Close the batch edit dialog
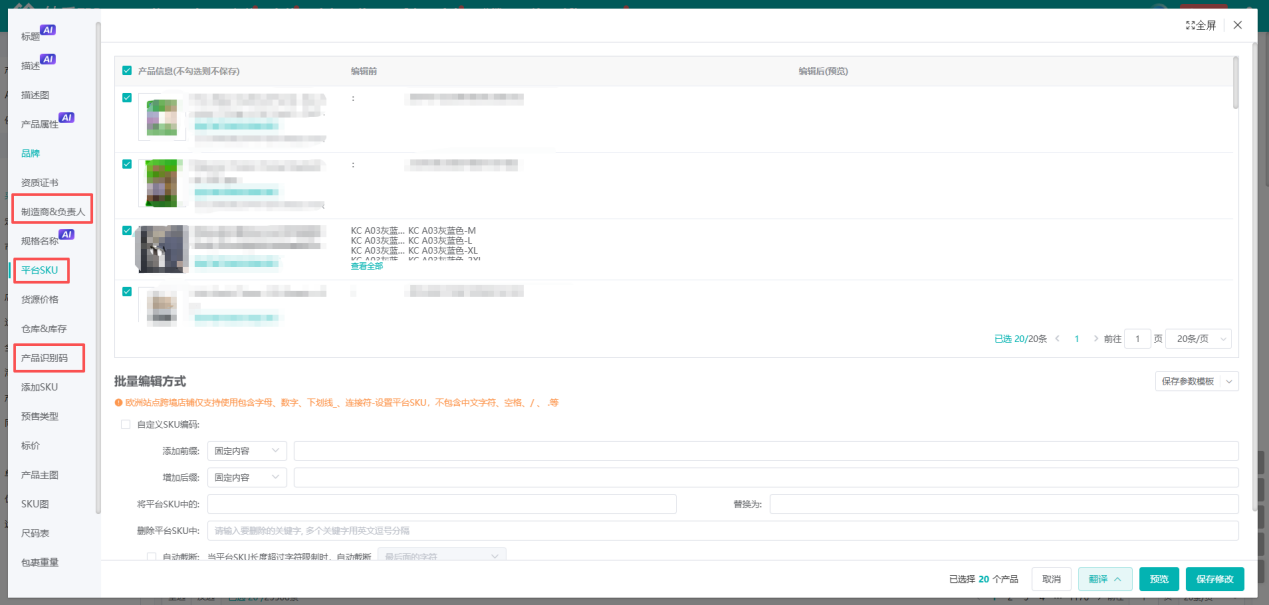The height and width of the screenshot is (605, 1269). click(x=1238, y=25)
